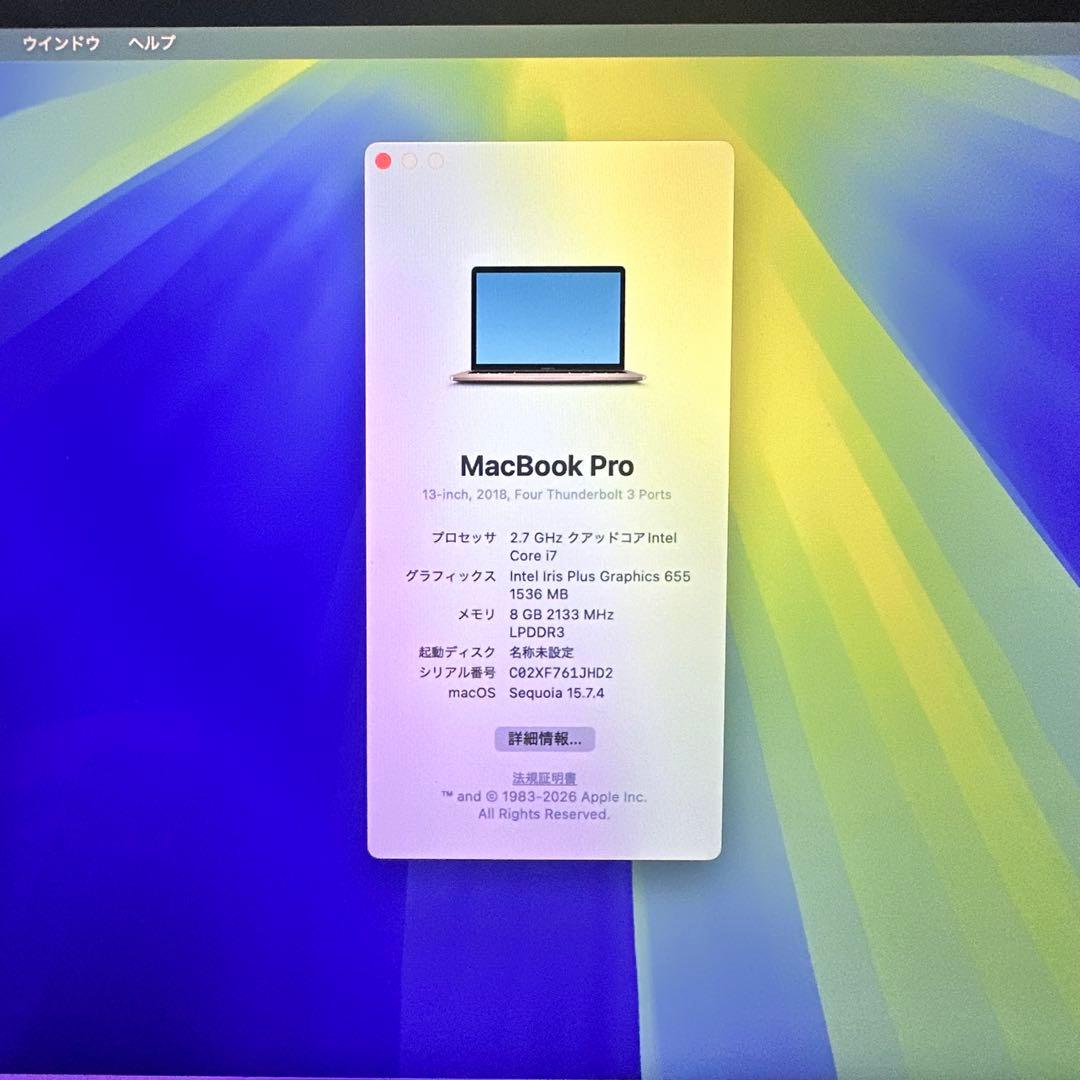Click the LPDDR3 memory type text
Screen dimensions: 1080x1080
click(537, 632)
